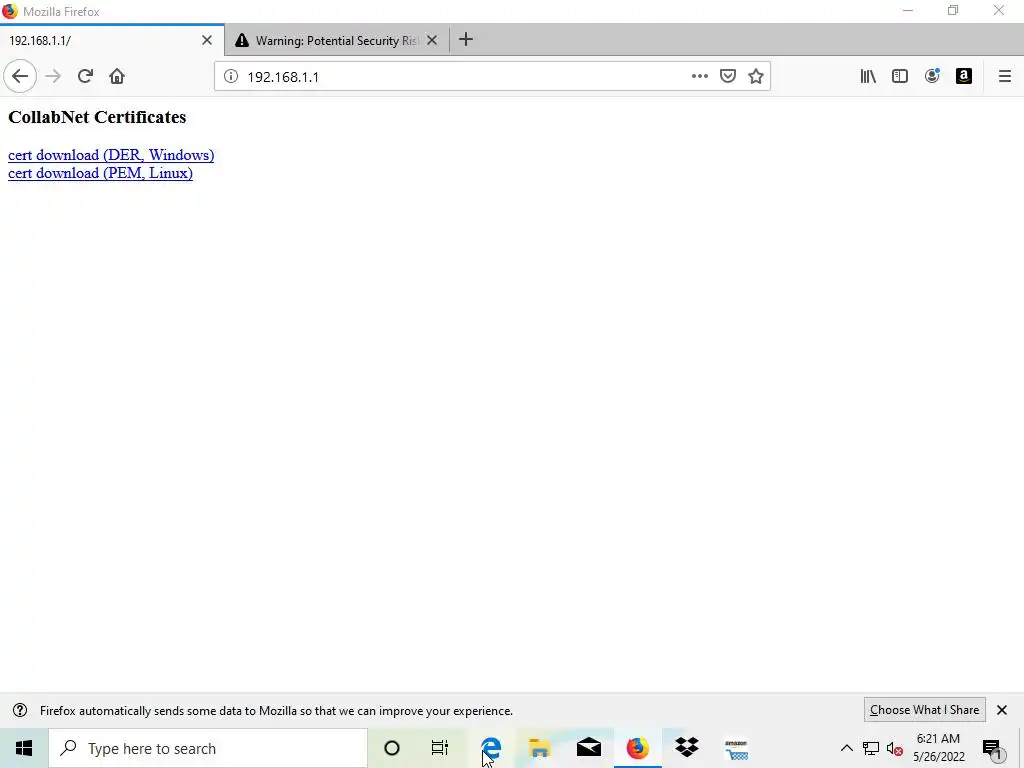Click the CollabNet Certificates heading

point(97,117)
